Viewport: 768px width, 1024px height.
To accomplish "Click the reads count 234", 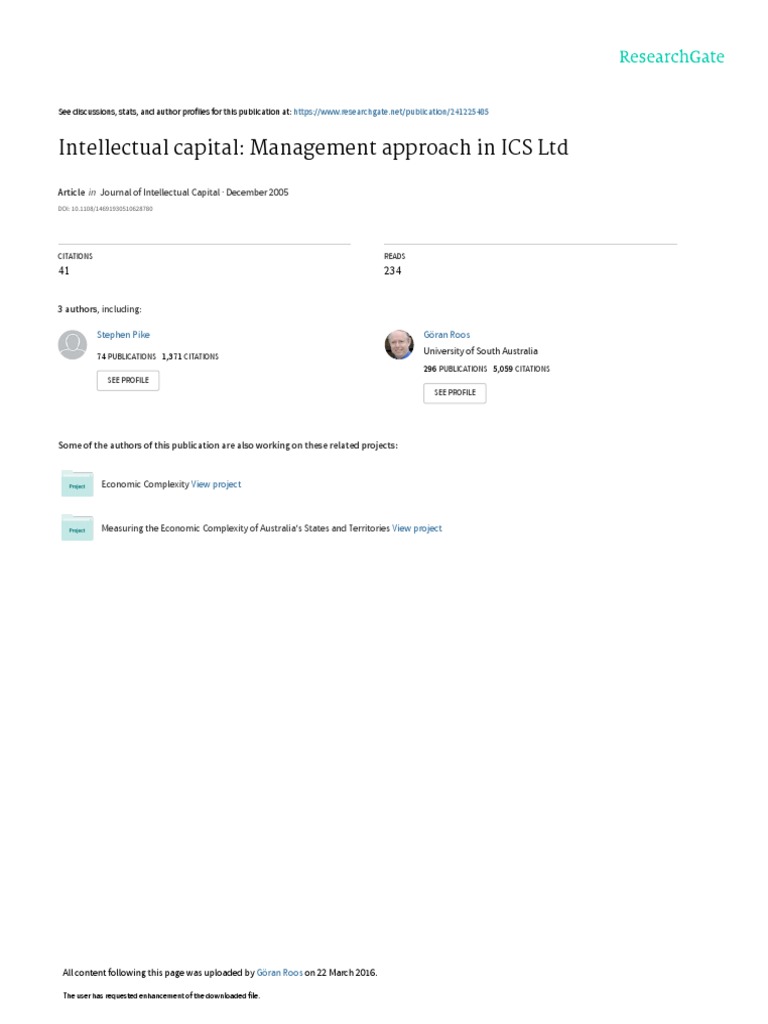I will (x=392, y=270).
